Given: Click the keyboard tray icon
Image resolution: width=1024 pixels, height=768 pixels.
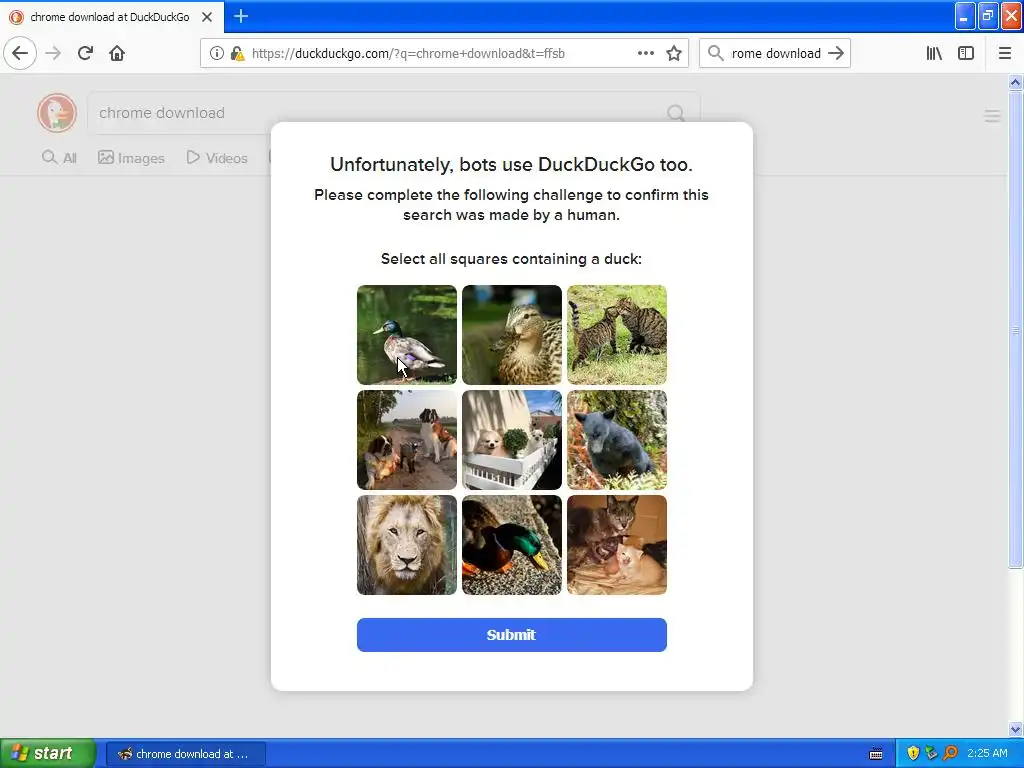Looking at the screenshot, I should coord(876,754).
